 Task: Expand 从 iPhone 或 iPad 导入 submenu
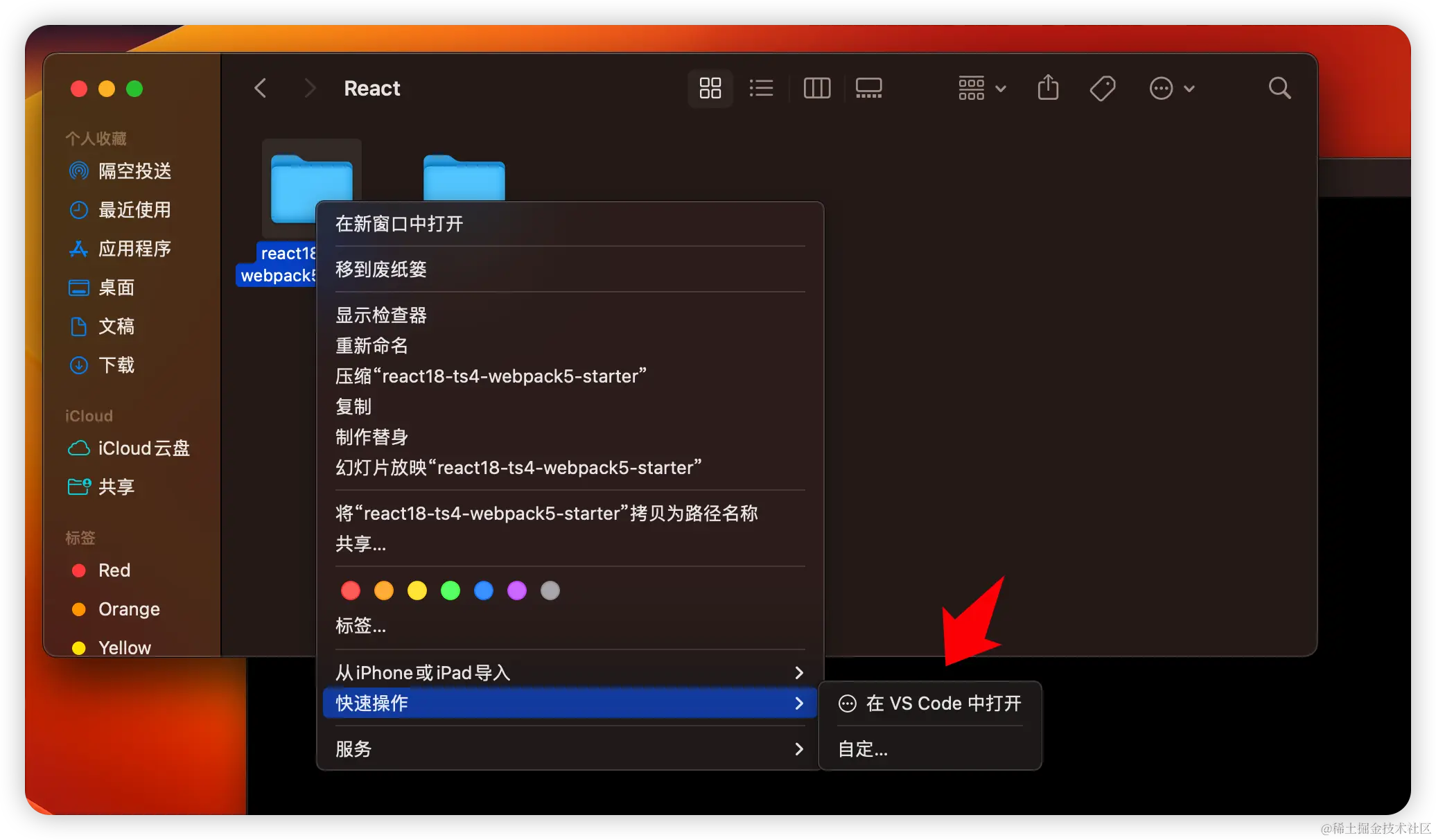point(570,672)
